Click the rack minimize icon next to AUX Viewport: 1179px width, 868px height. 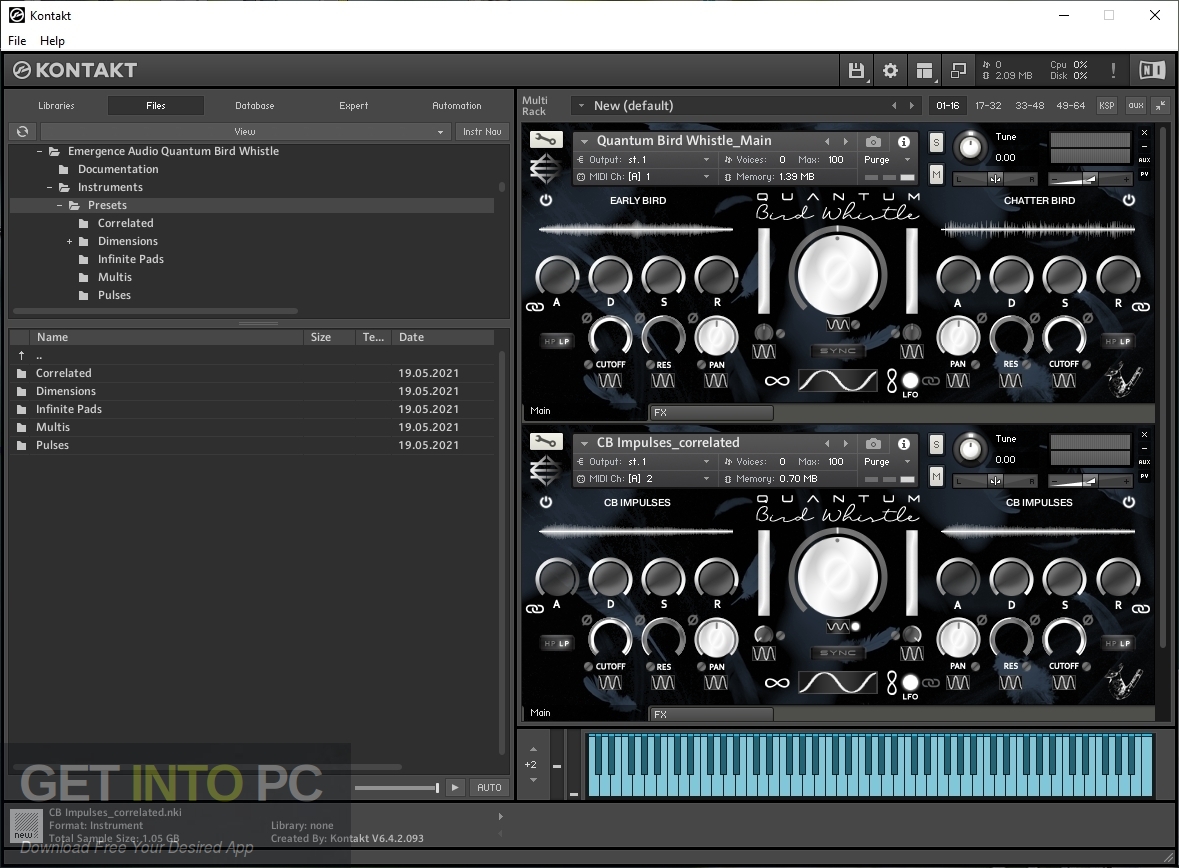1161,105
